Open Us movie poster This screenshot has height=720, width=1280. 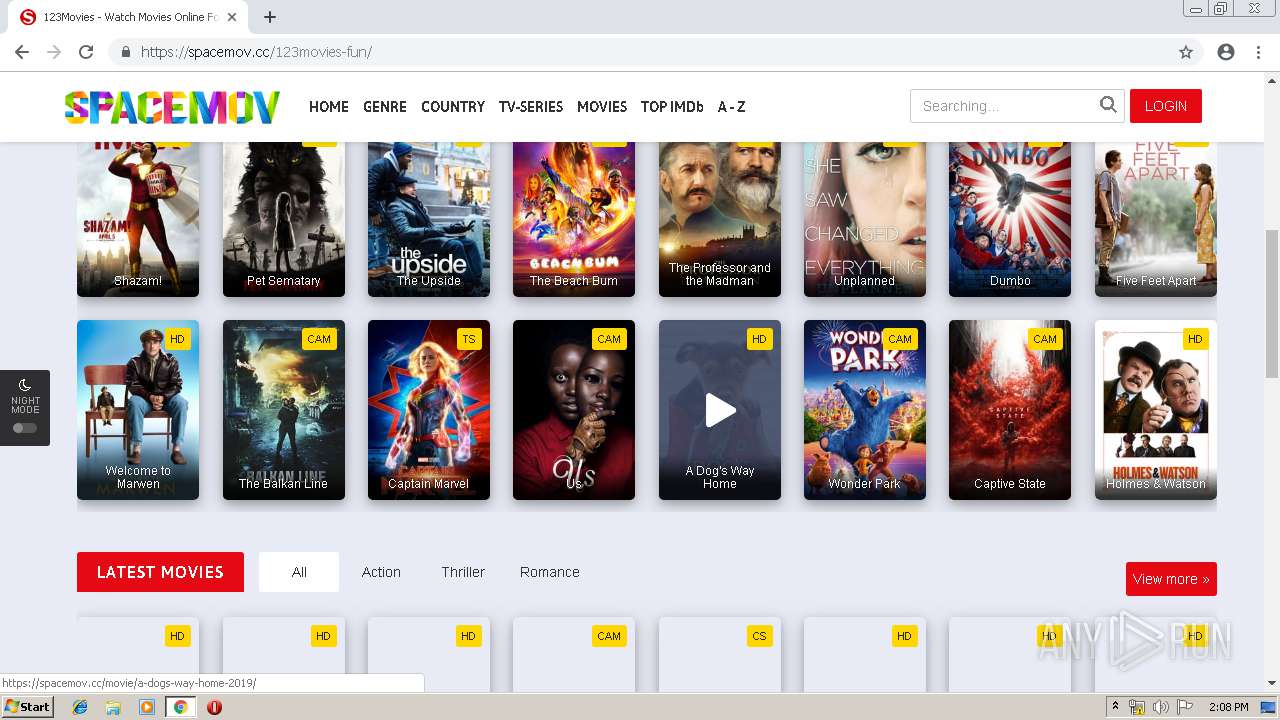pos(574,410)
